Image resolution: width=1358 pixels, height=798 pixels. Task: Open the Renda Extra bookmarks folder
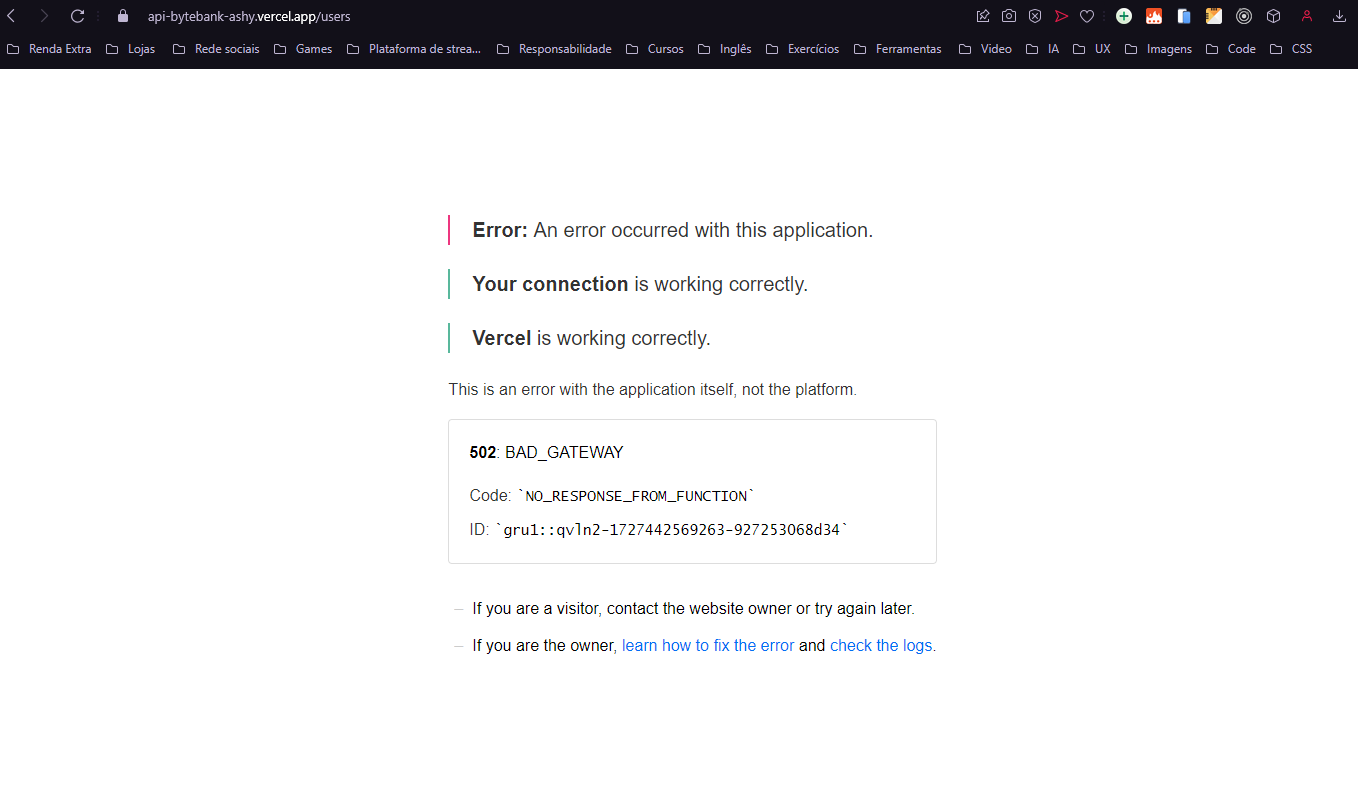(49, 49)
